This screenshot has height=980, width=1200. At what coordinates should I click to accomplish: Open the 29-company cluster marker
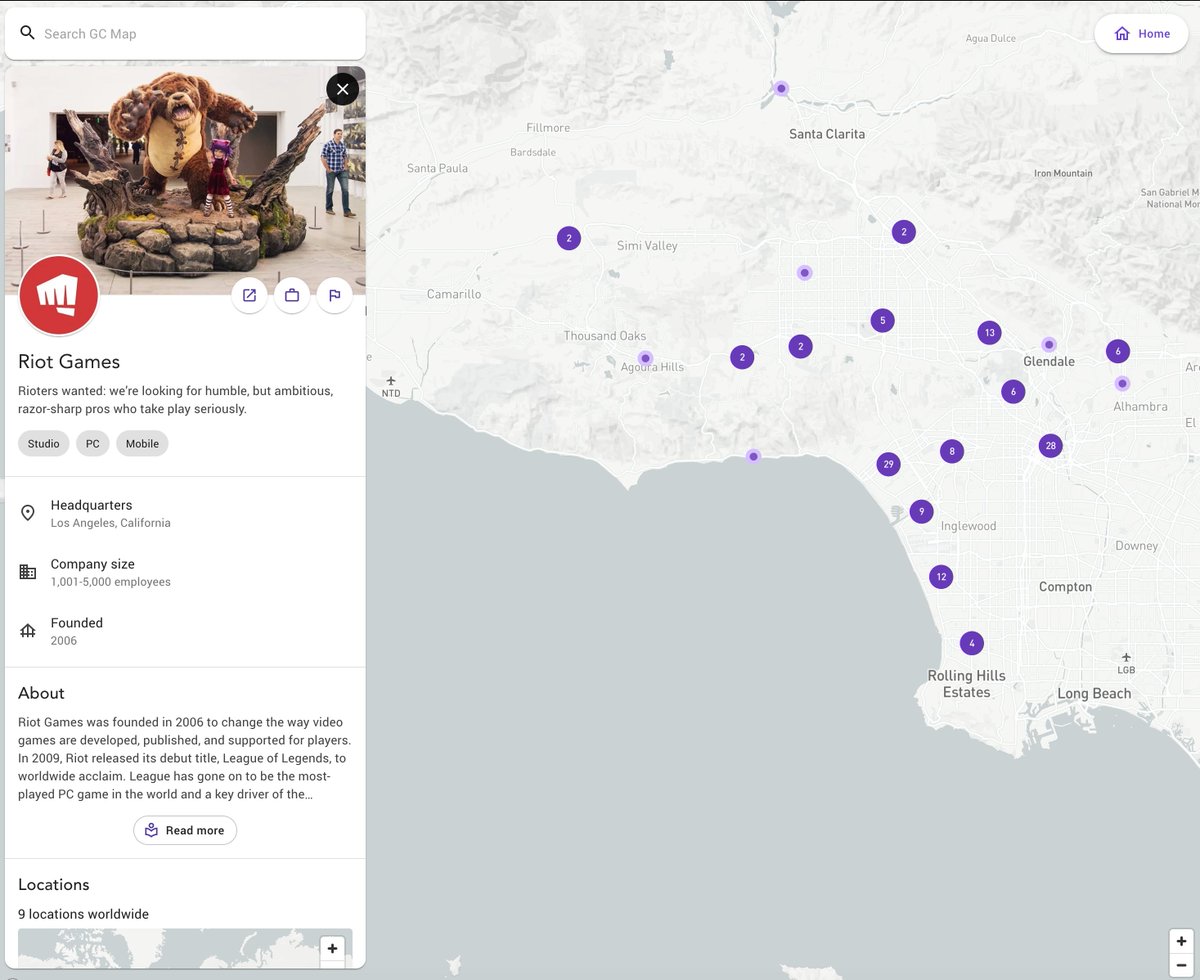point(888,464)
